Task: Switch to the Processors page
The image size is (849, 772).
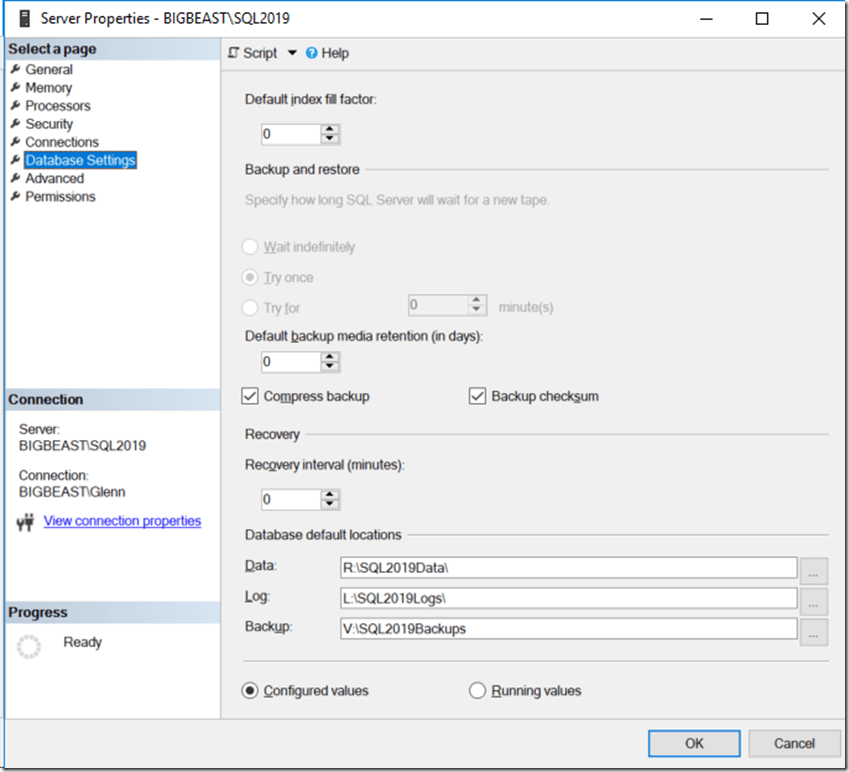Action: tap(58, 106)
